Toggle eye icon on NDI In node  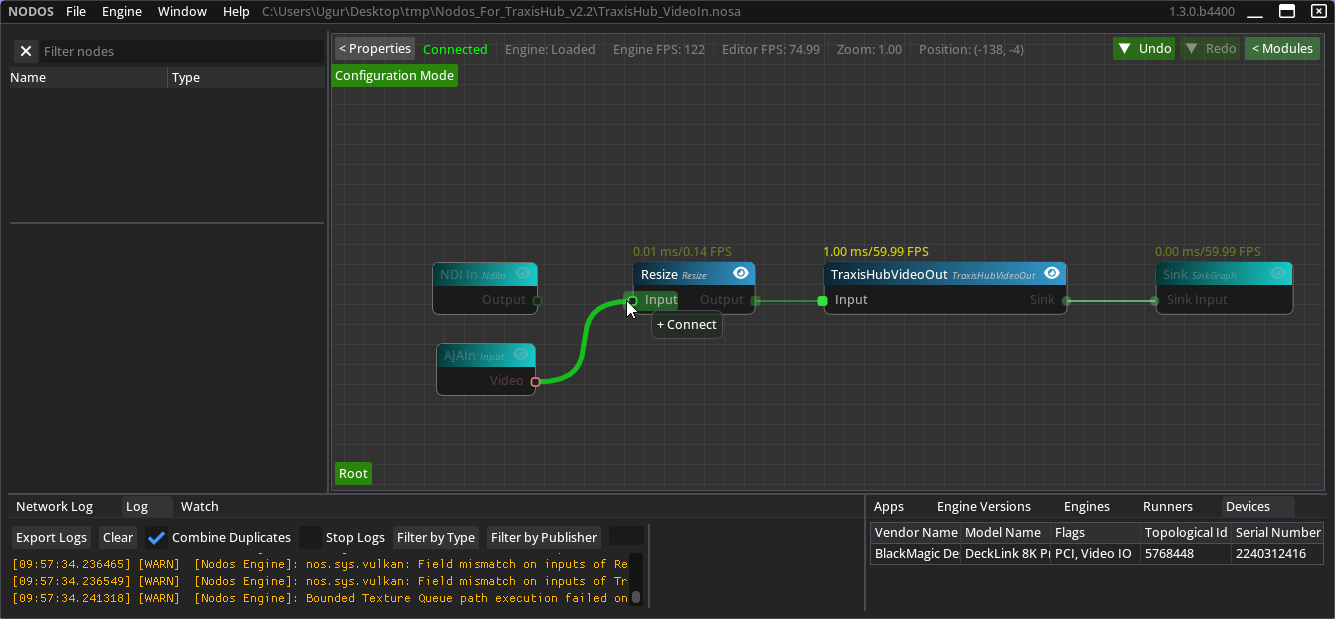[523, 273]
